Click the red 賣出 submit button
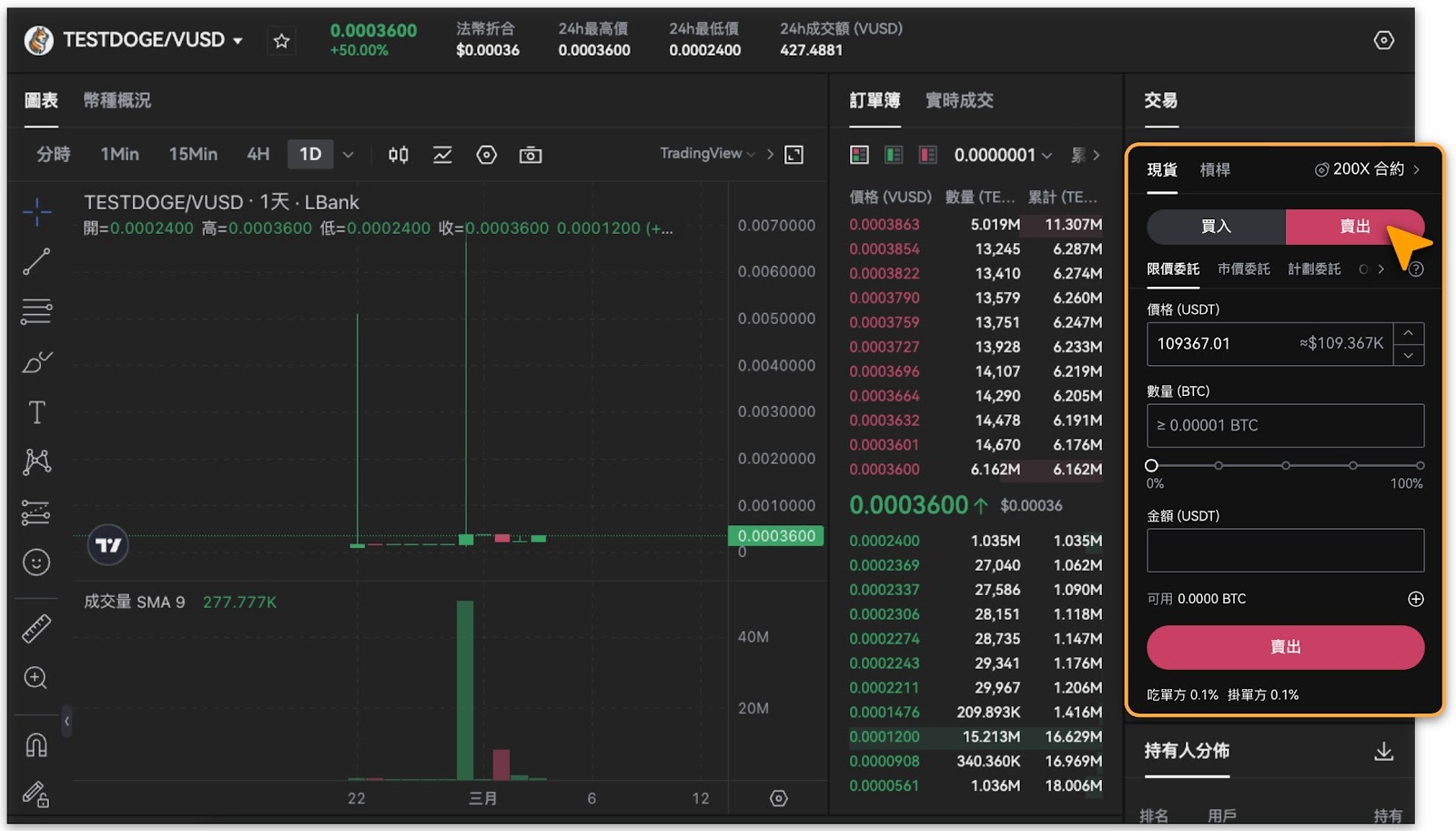 (1285, 647)
